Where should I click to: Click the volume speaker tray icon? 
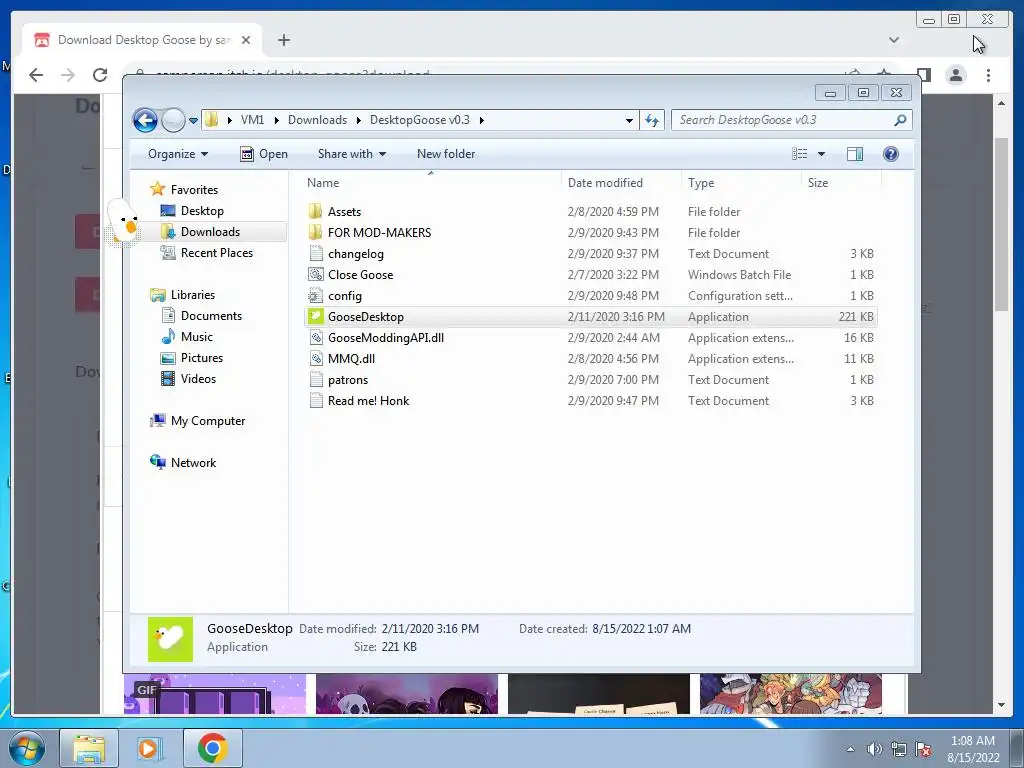coord(874,749)
